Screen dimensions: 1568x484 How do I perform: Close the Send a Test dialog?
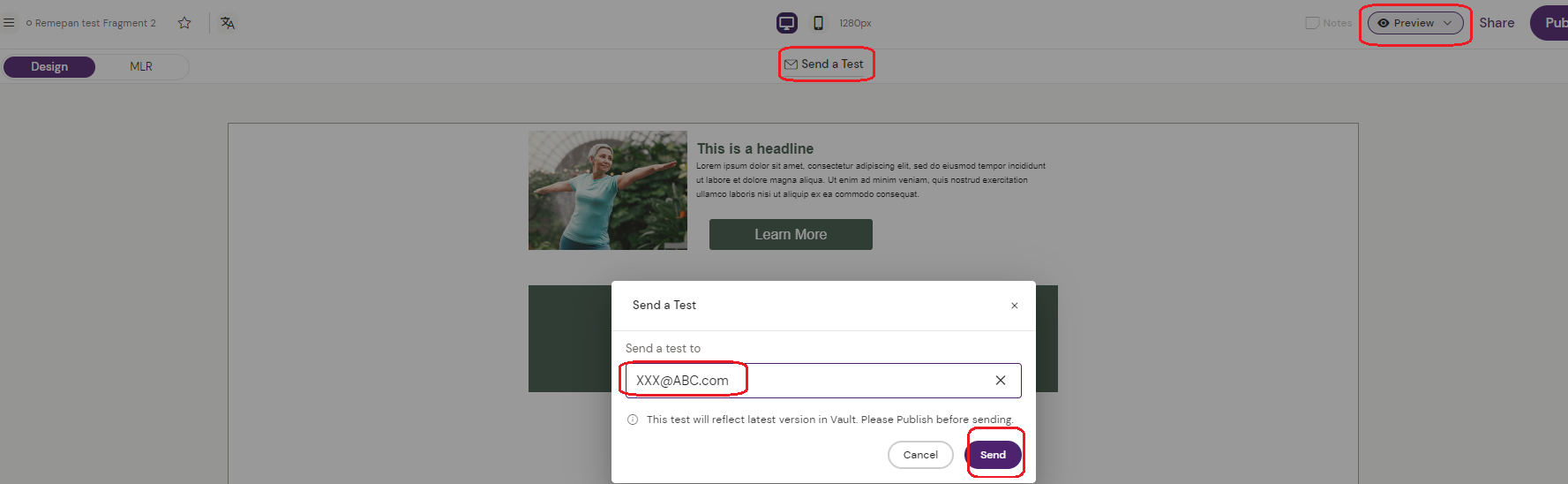tap(1014, 306)
